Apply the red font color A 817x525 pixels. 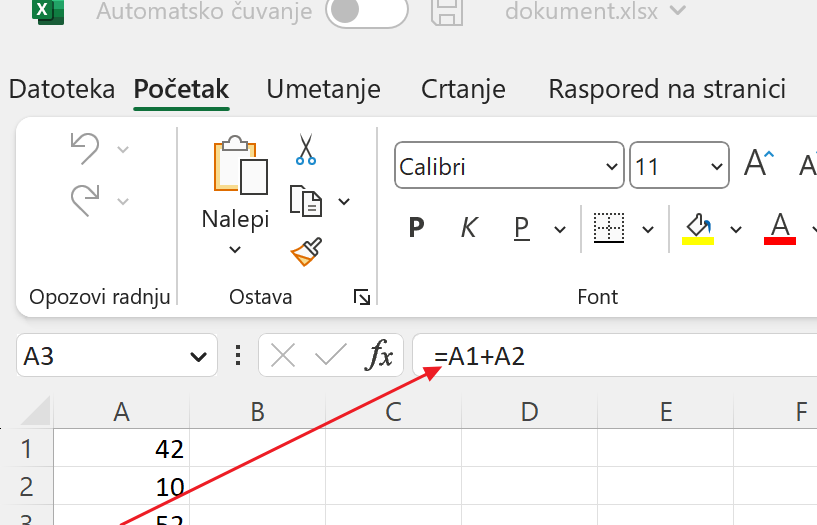point(779,229)
